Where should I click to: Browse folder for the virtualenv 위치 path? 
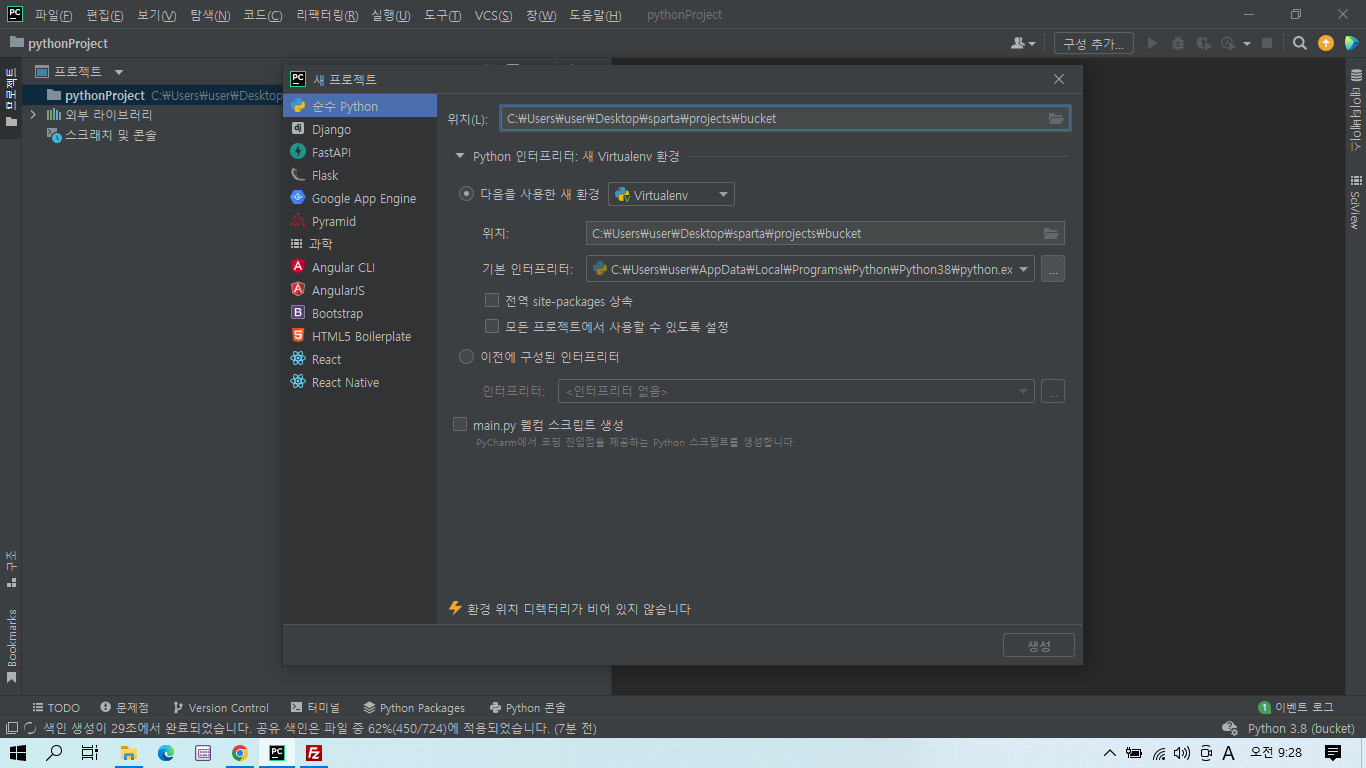1051,233
